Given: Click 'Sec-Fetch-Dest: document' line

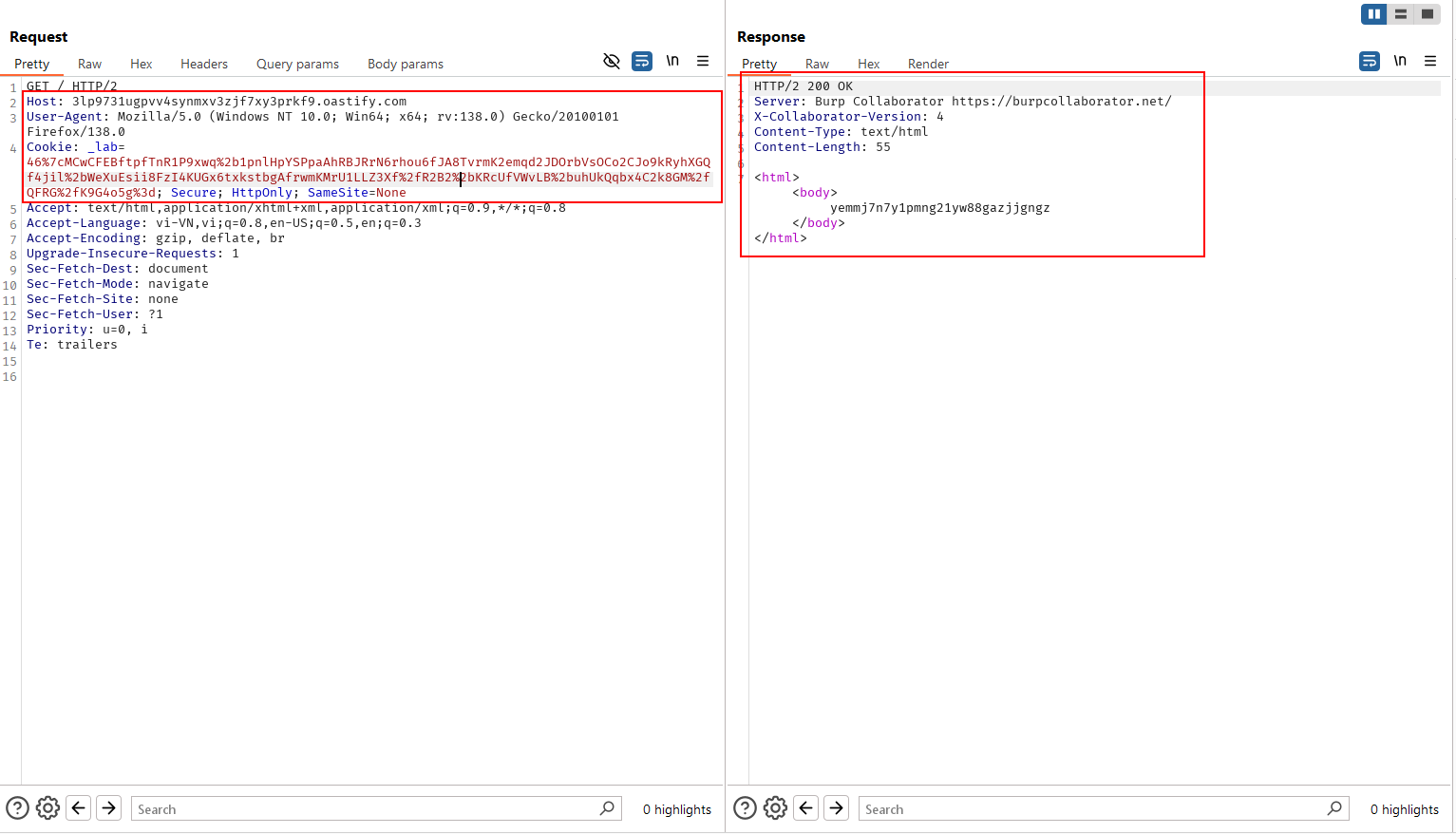Looking at the screenshot, I should [118, 269].
